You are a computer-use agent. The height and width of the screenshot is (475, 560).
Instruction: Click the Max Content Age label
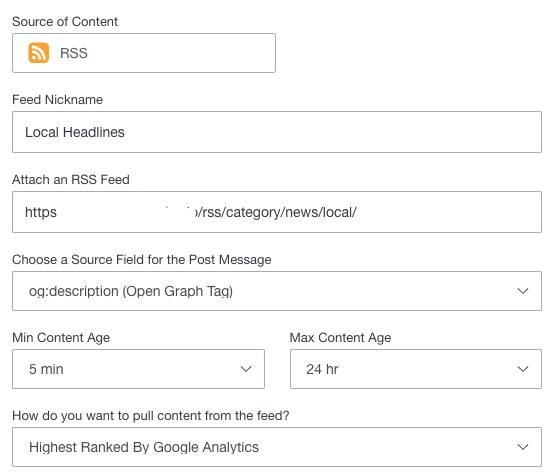(340, 338)
